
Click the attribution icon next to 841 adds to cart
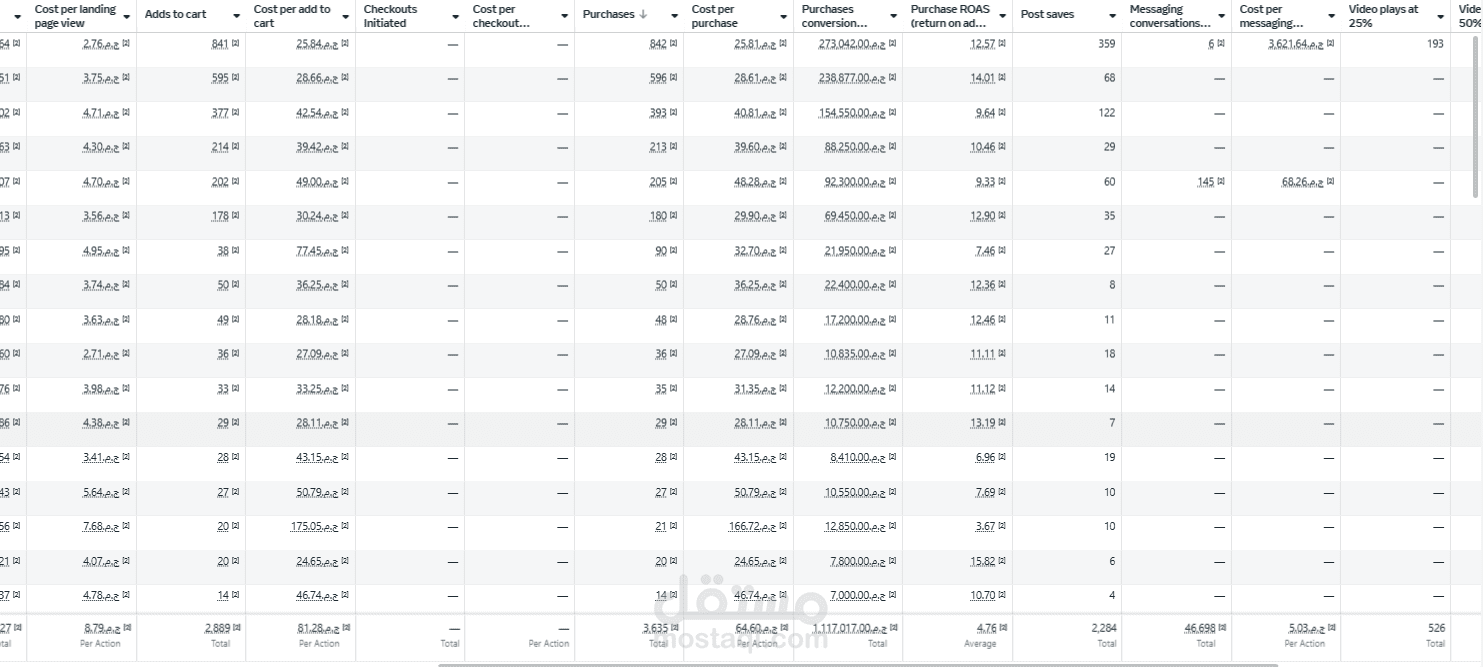(235, 43)
